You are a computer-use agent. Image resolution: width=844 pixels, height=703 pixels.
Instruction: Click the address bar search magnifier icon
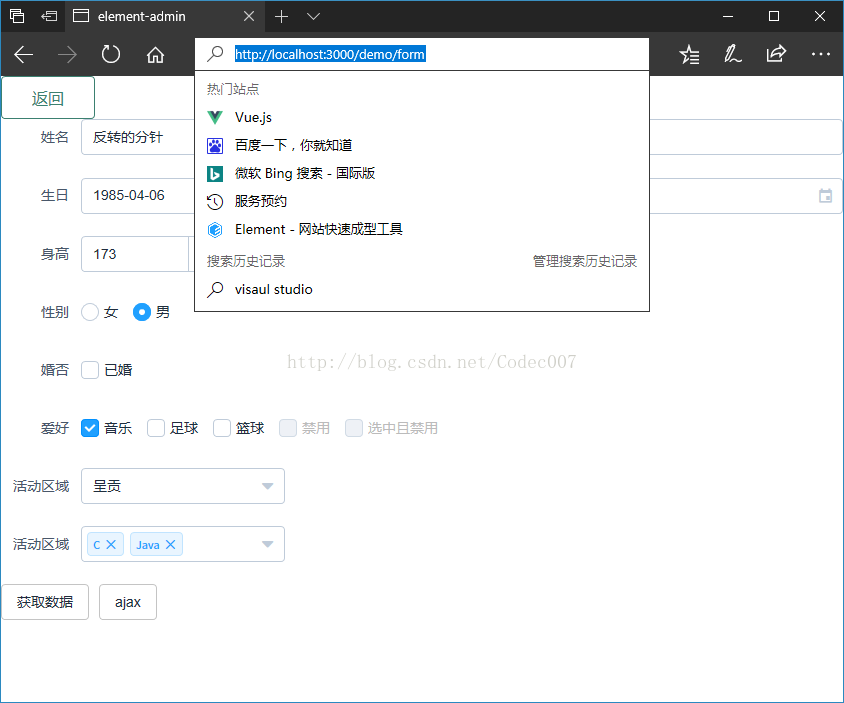pyautogui.click(x=215, y=54)
